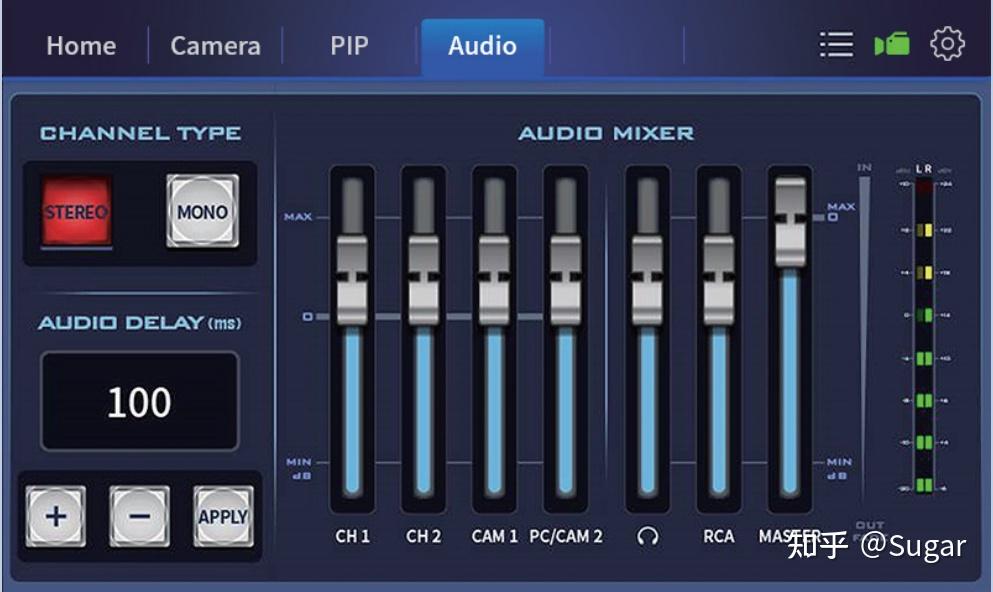Click the CH 2 fader knob

click(424, 280)
